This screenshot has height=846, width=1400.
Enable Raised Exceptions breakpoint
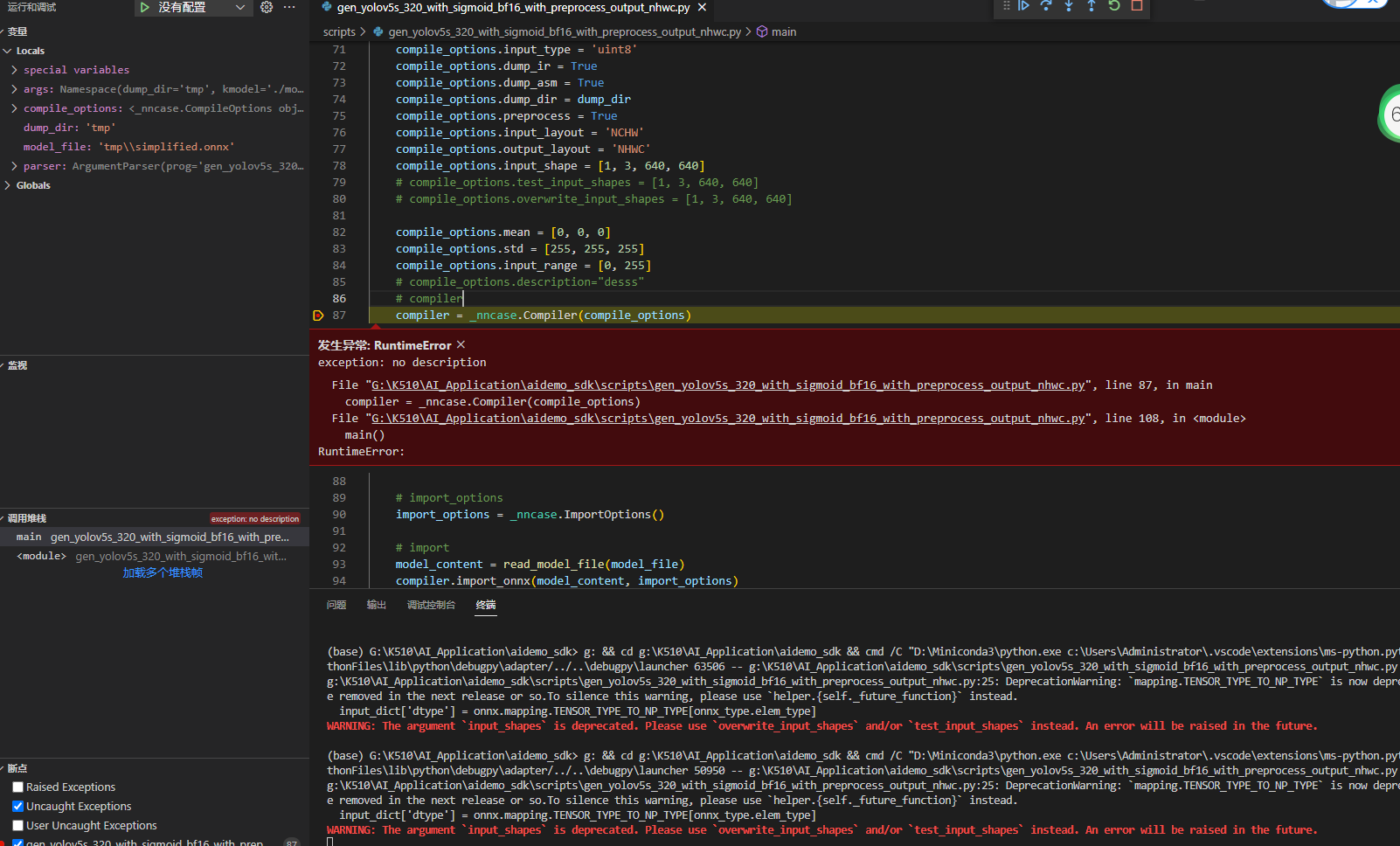point(17,787)
